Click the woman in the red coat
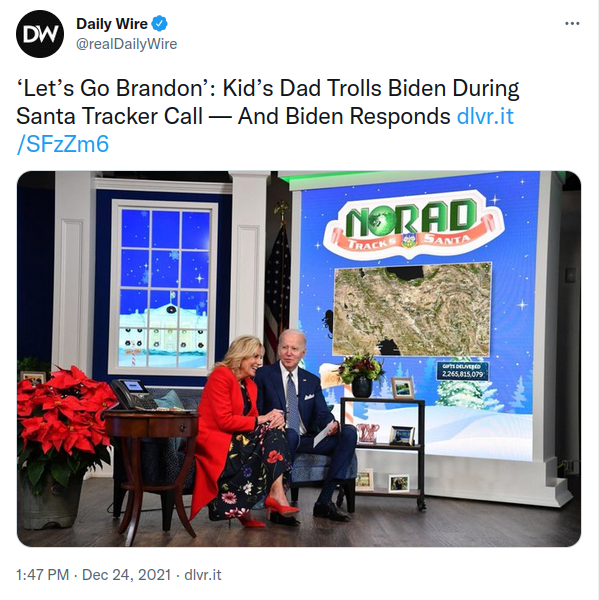This screenshot has width=599, height=600. click(242, 431)
